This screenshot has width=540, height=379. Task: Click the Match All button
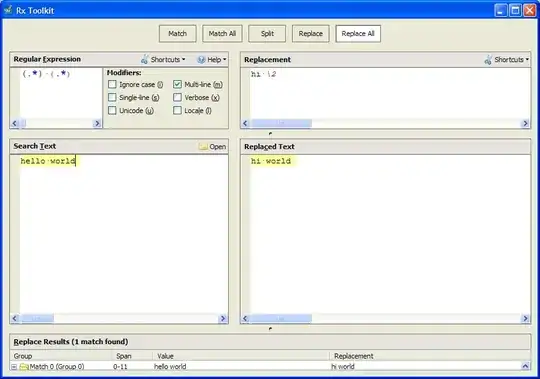coord(222,34)
